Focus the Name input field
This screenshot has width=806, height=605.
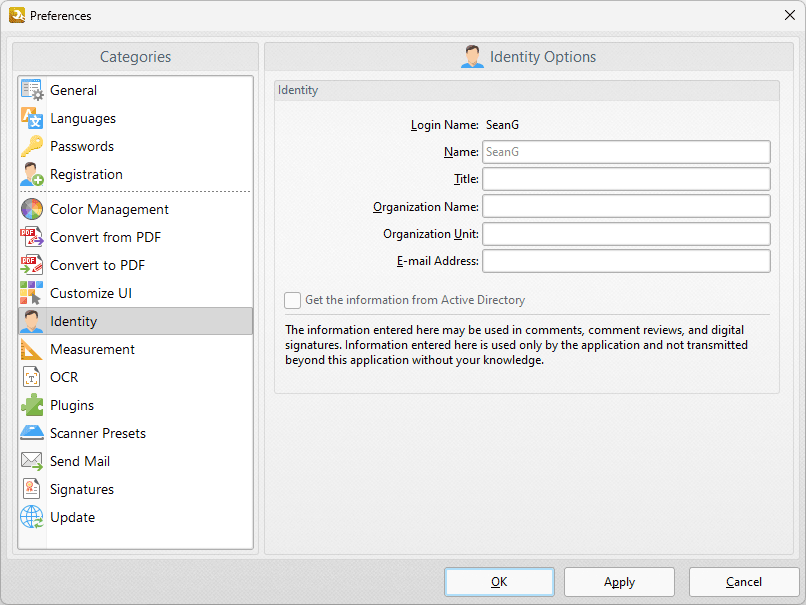coord(626,152)
